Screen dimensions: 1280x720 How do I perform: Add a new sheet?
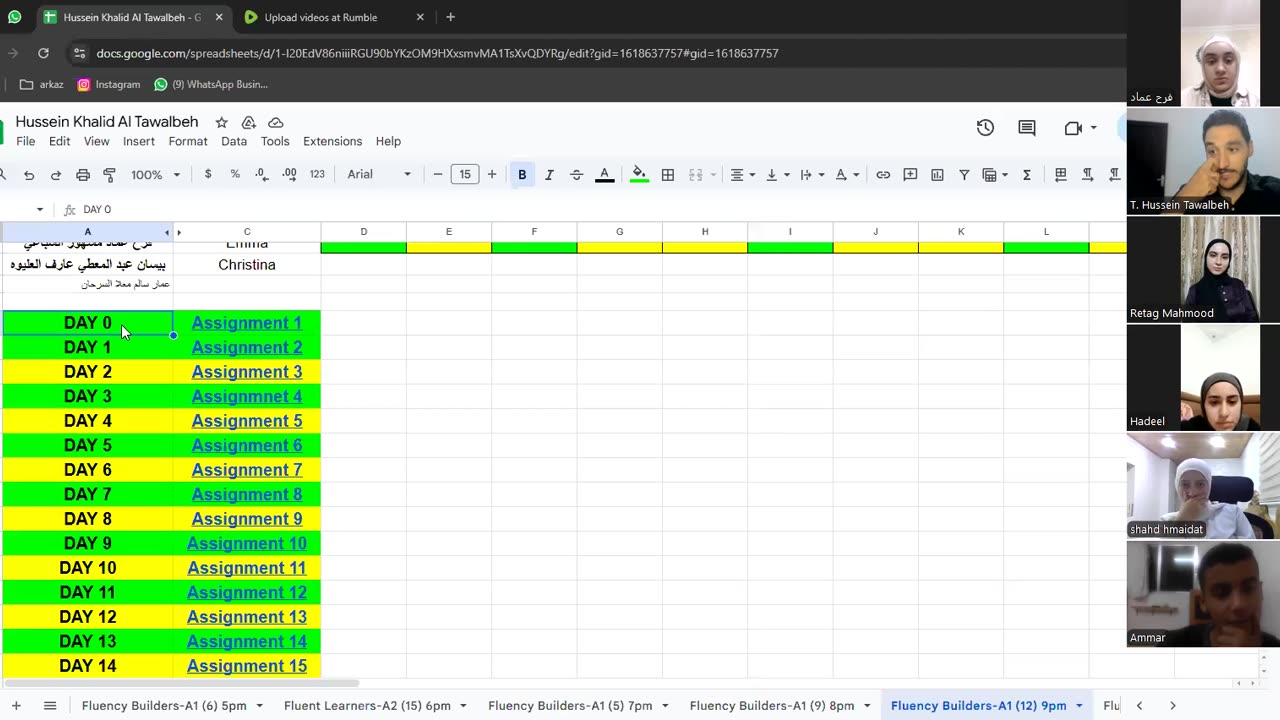(16, 705)
